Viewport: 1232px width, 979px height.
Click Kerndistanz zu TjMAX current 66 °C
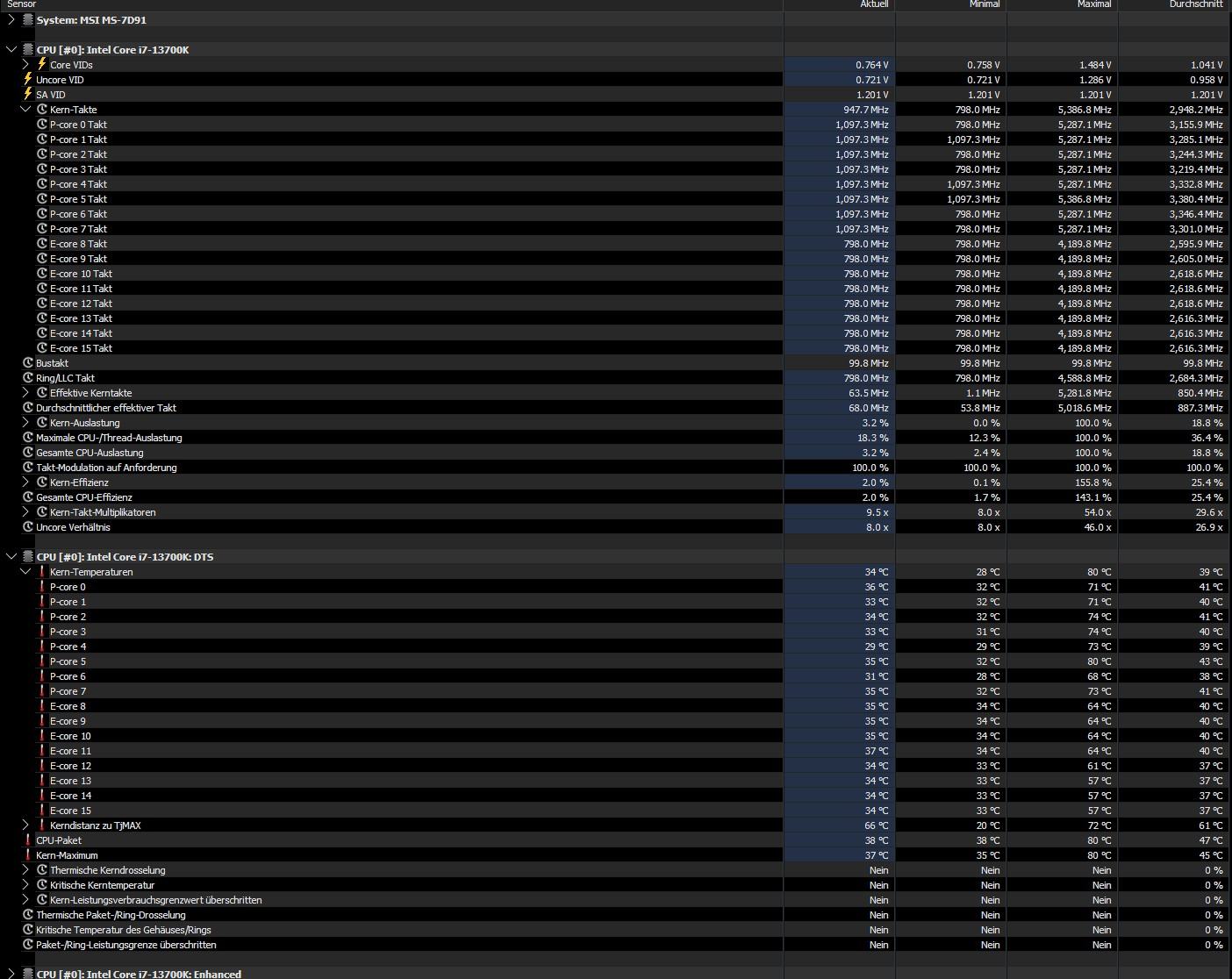(876, 825)
